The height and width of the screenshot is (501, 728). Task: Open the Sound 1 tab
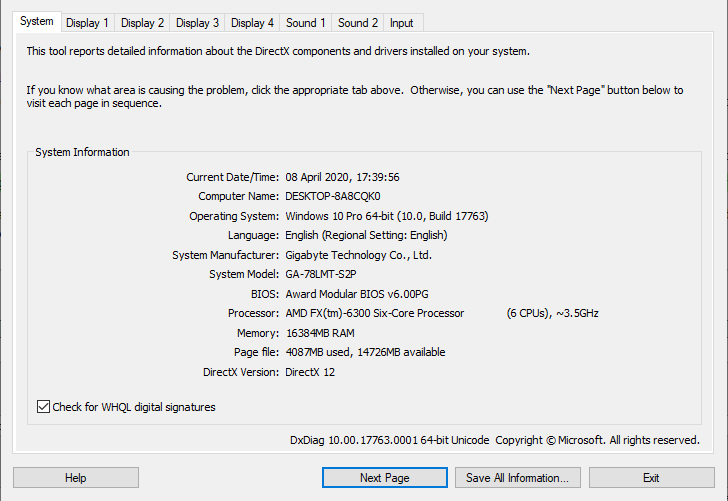pyautogui.click(x=306, y=22)
